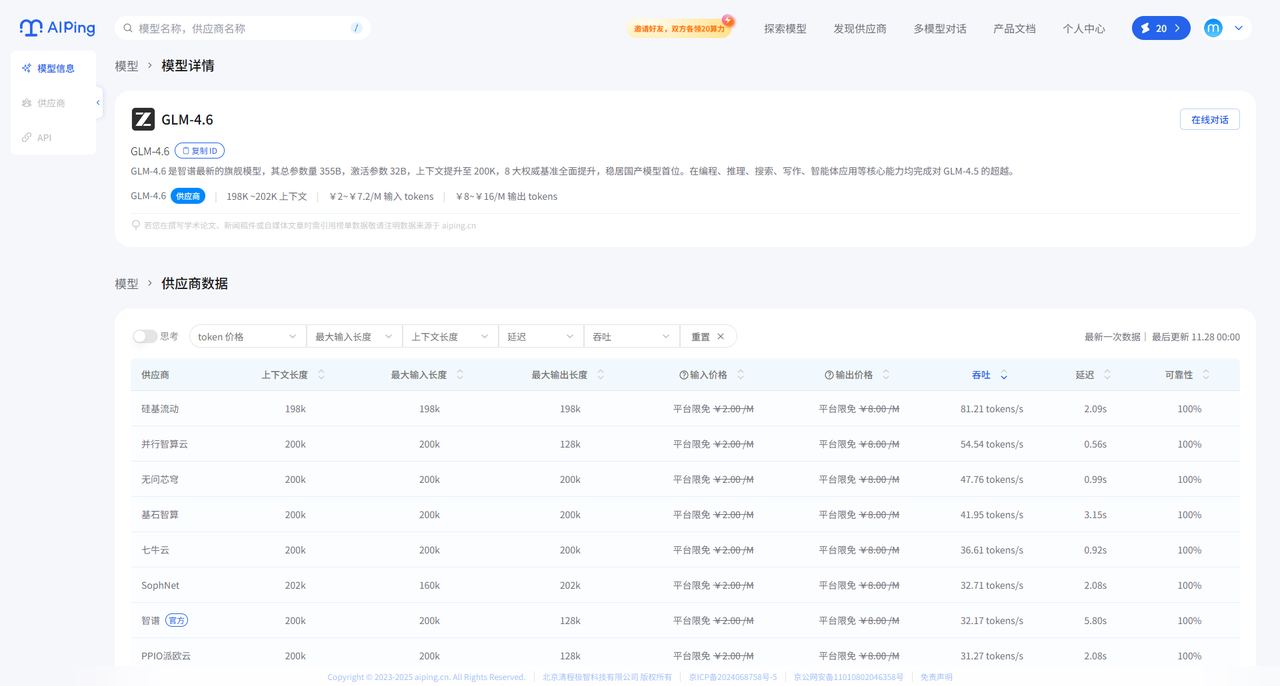Open the 延迟 filter dropdown
1280x686 pixels.
[541, 337]
